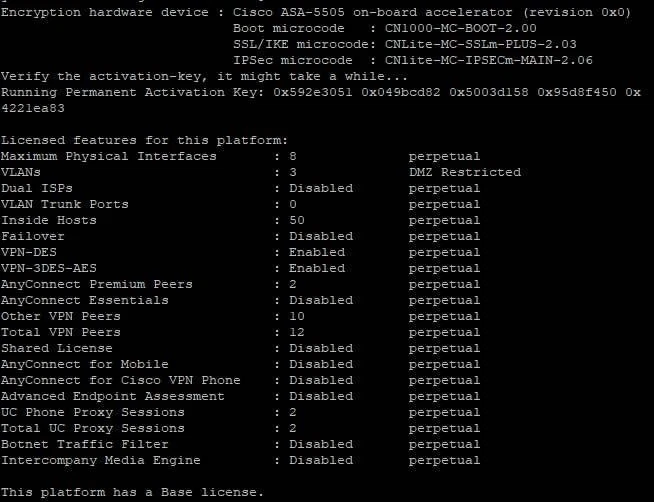
Task: Click the Running Permanent Activation Key line
Action: [321, 100]
